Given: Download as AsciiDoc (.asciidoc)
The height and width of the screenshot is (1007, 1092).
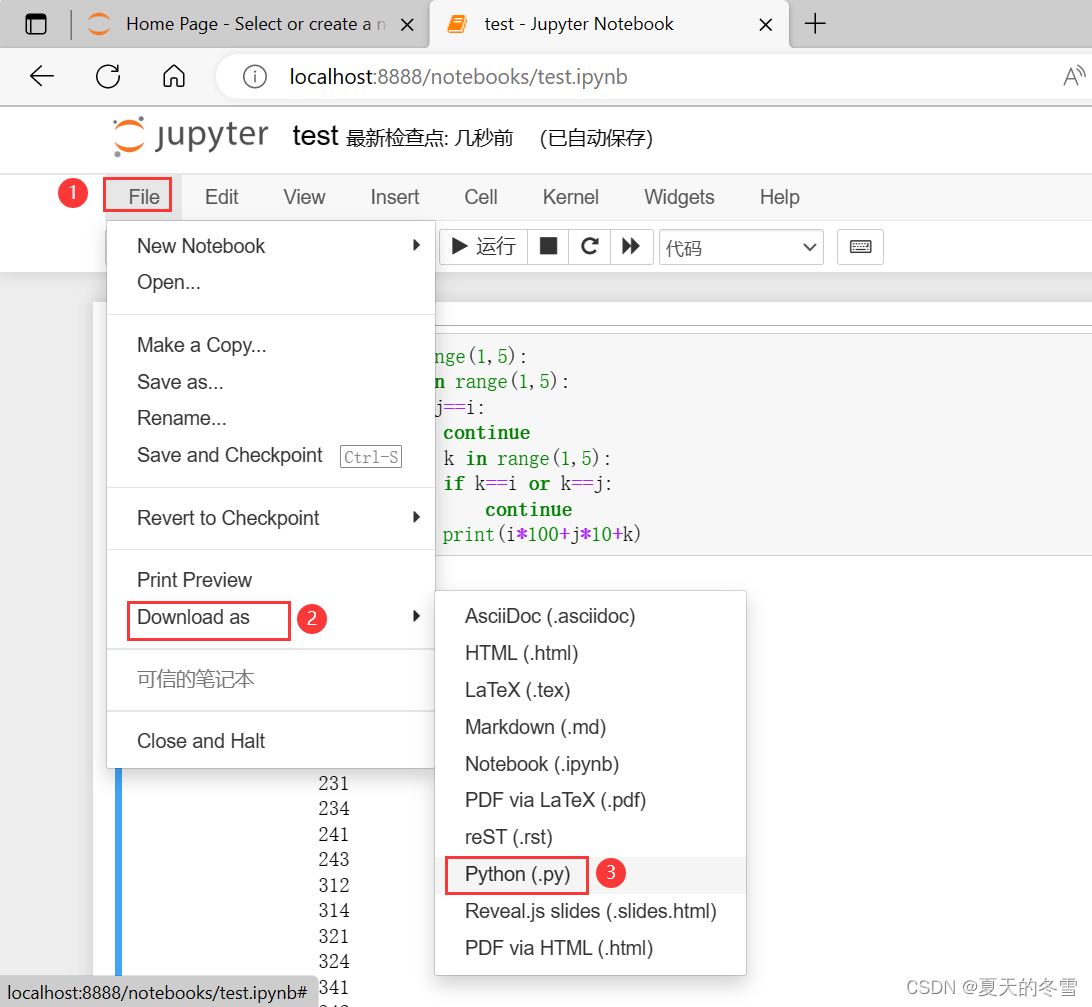Looking at the screenshot, I should 591,616.
